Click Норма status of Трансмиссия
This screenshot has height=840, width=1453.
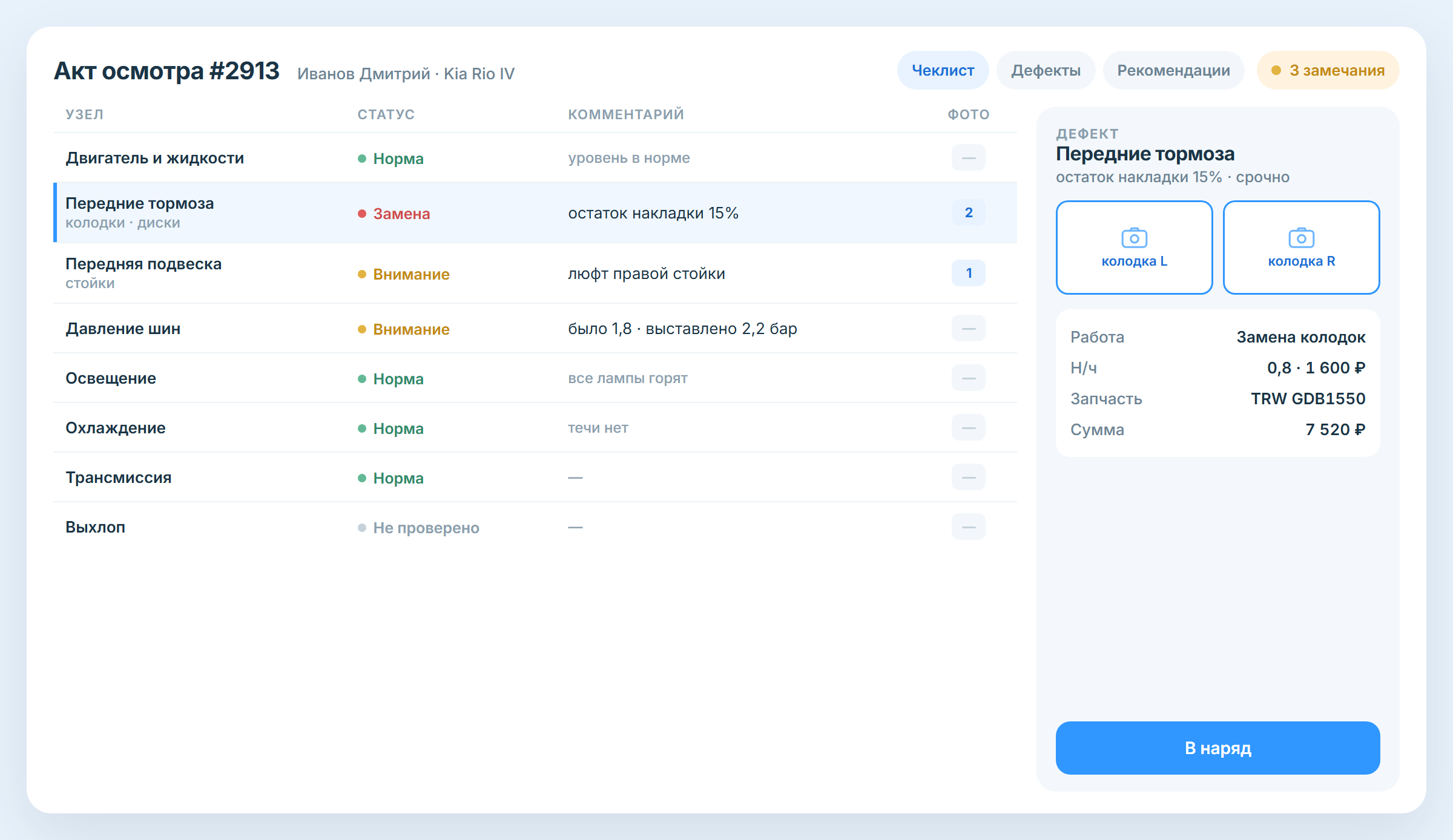click(x=390, y=478)
